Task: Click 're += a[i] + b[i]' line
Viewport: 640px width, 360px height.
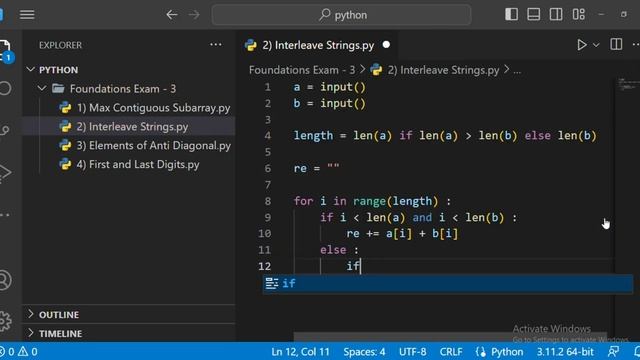Action: 402,233
